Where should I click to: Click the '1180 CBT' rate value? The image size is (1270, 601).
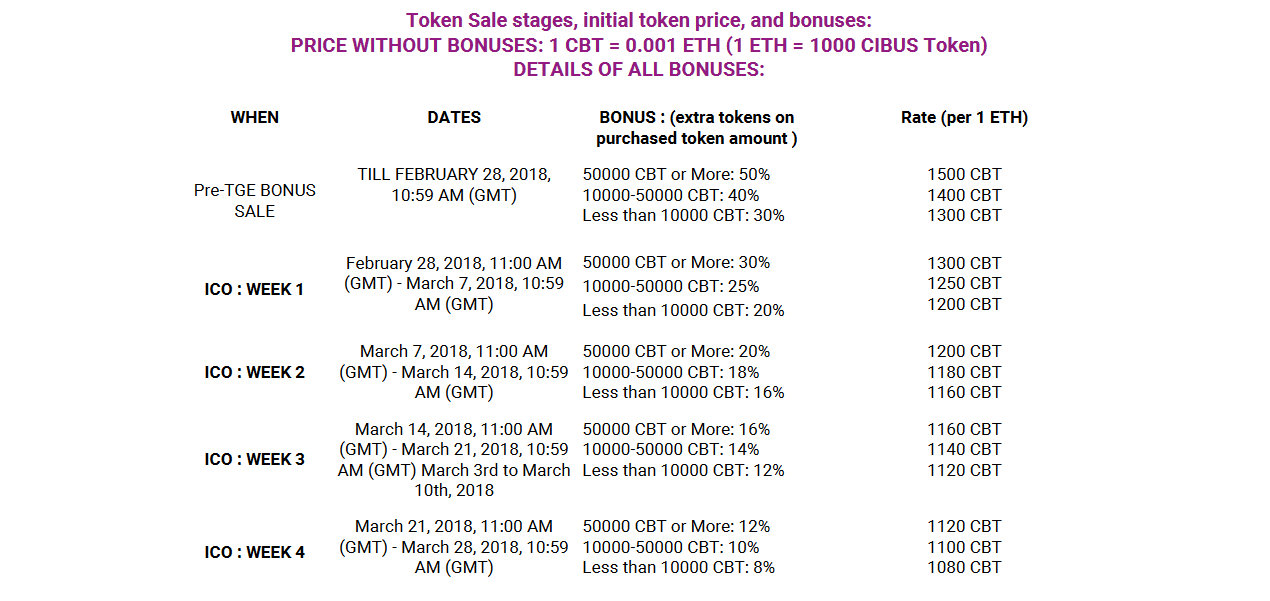(x=964, y=372)
